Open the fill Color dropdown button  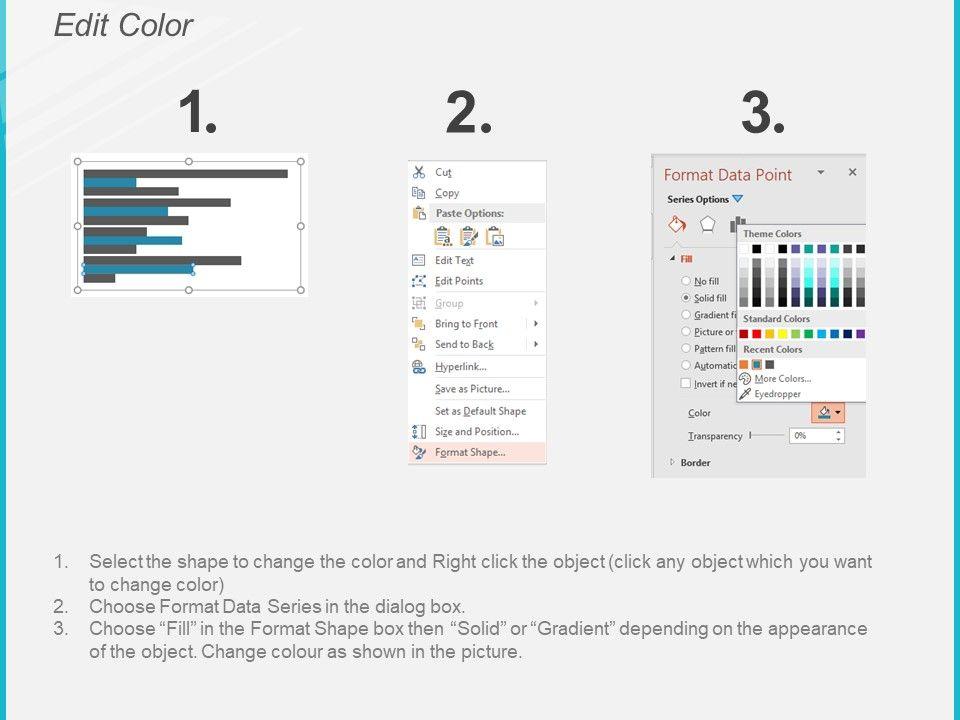[828, 412]
